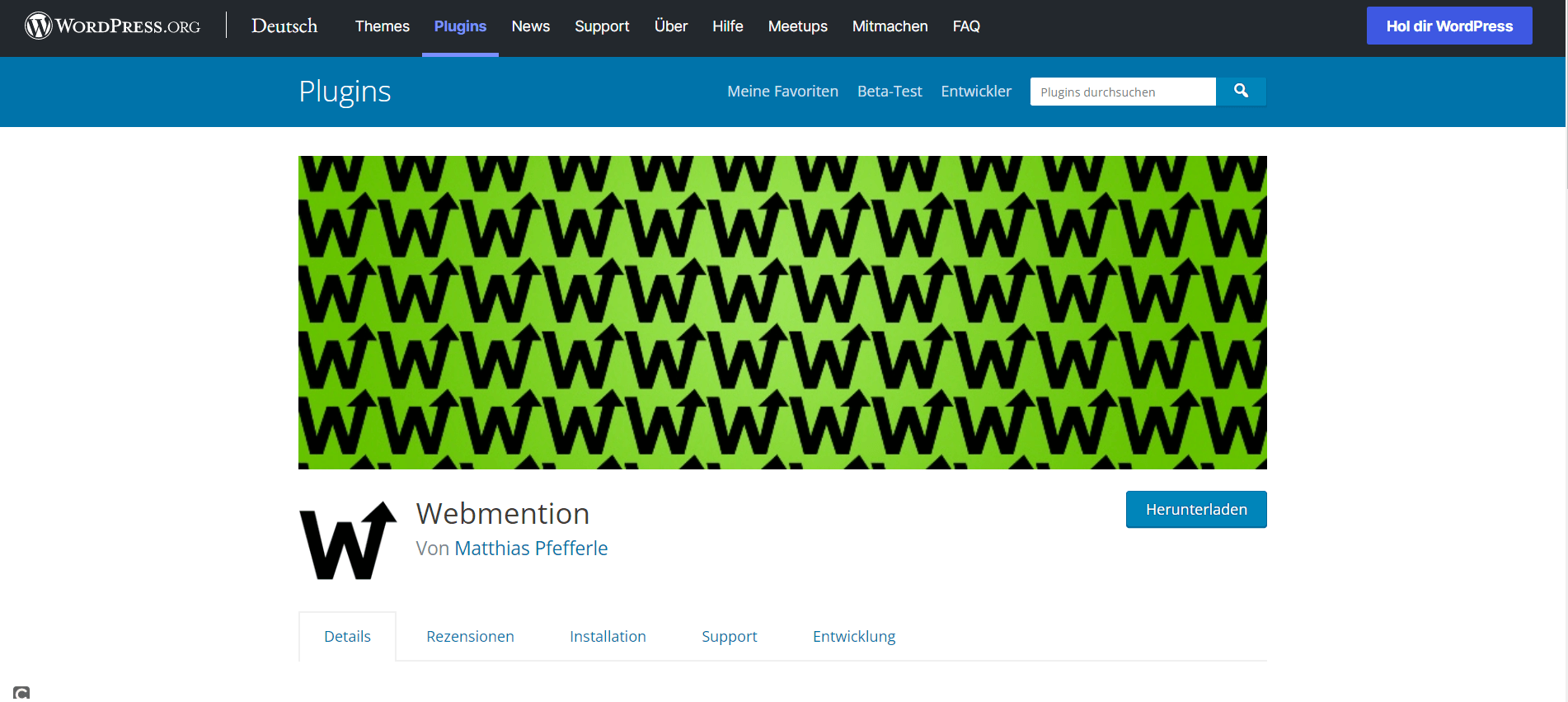
Task: Click the Webmention plugin title
Action: point(503,513)
